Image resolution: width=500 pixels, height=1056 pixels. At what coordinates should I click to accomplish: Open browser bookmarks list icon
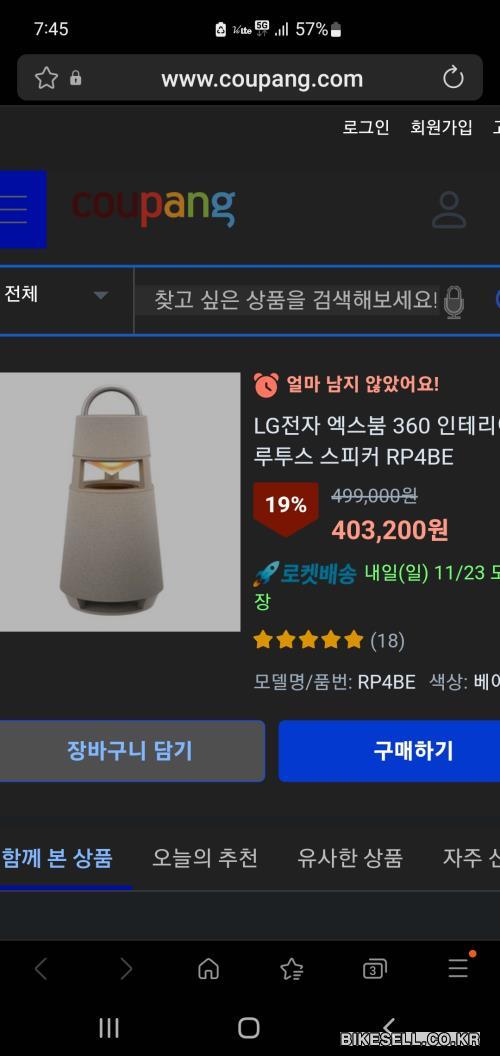(291, 969)
